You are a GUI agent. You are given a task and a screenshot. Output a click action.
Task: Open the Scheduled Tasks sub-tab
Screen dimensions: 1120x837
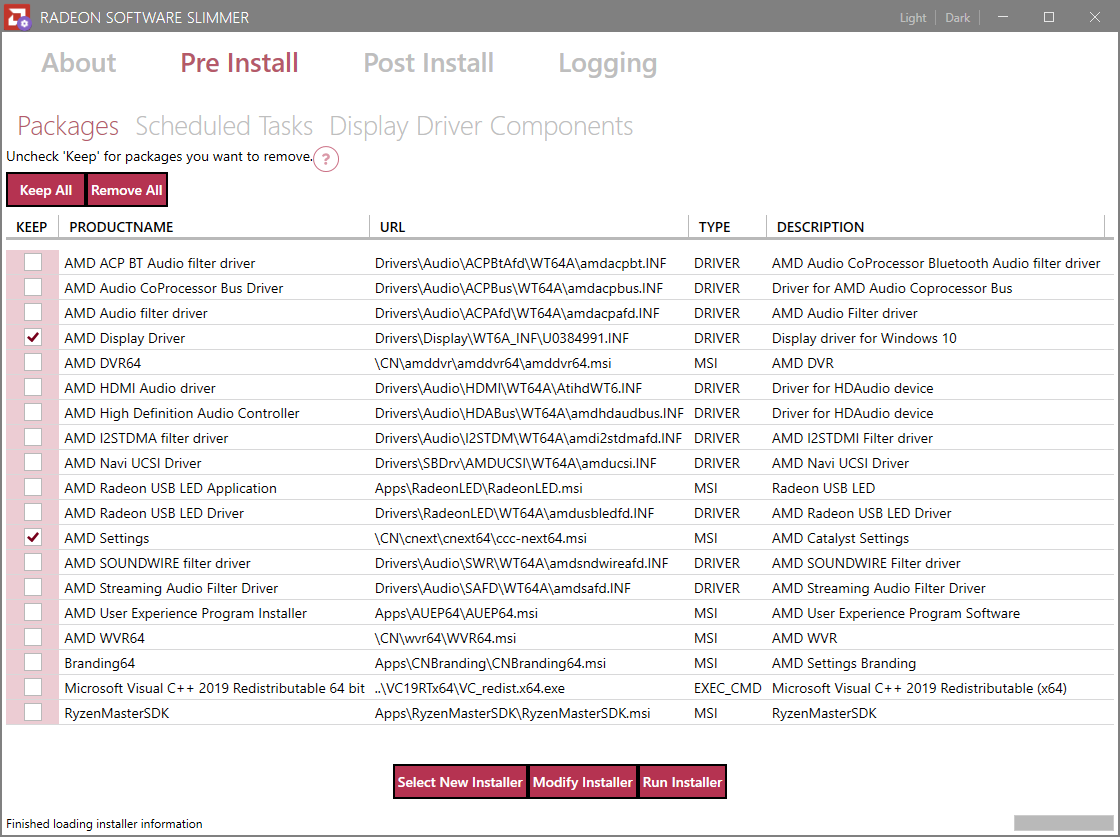click(224, 126)
